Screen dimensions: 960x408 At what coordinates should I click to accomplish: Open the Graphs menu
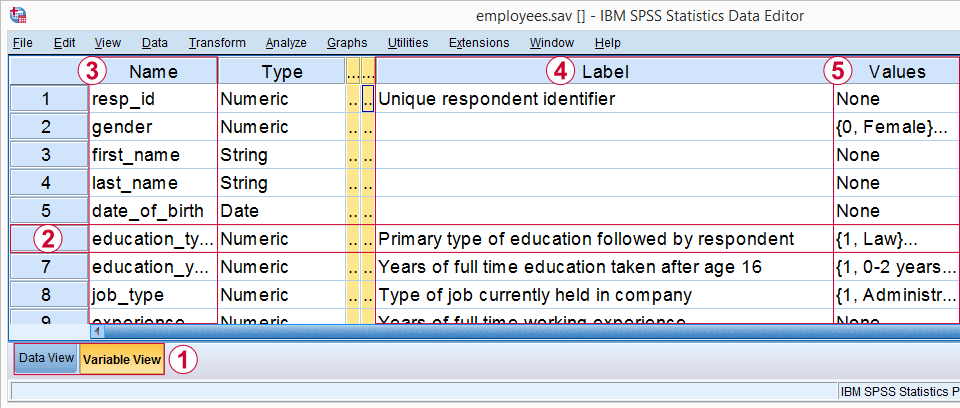pyautogui.click(x=347, y=43)
